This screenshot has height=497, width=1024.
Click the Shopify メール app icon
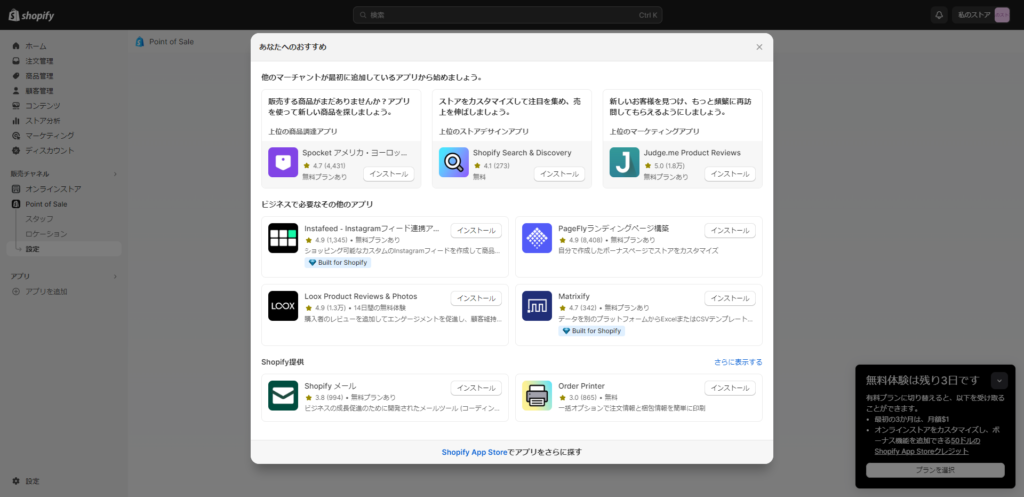[x=283, y=396]
